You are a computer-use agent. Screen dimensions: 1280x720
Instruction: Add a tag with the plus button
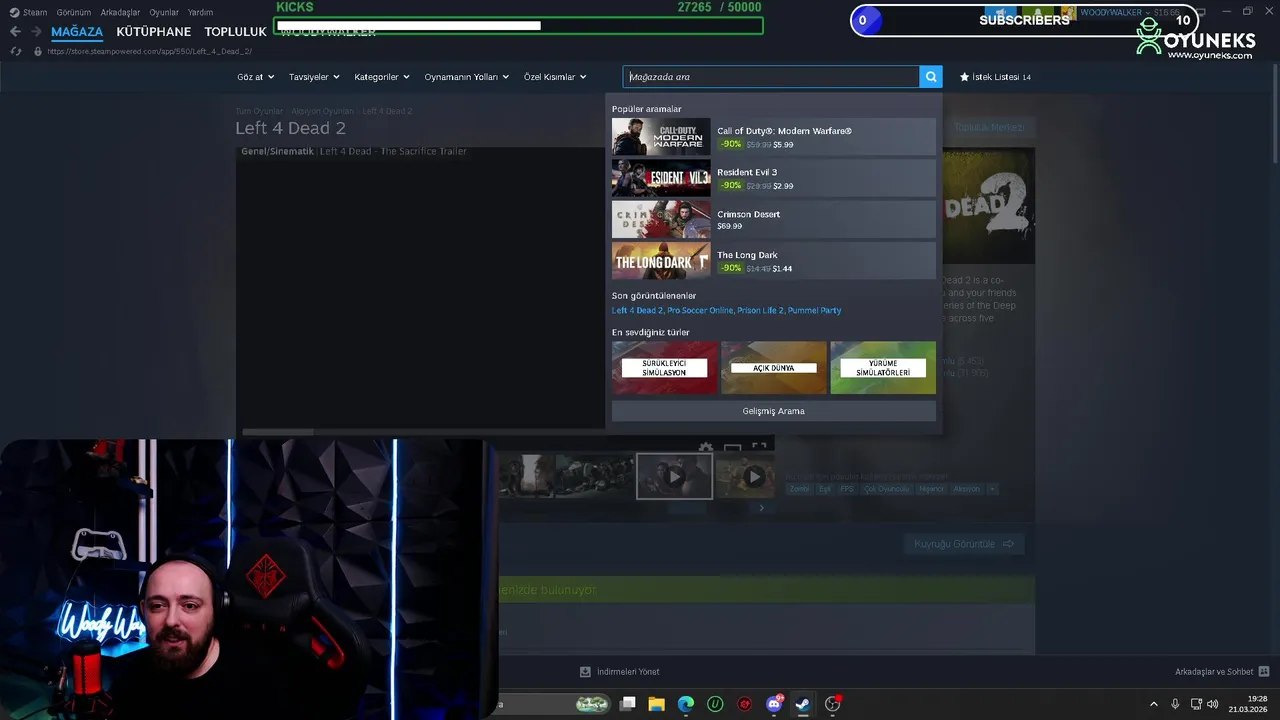[992, 489]
